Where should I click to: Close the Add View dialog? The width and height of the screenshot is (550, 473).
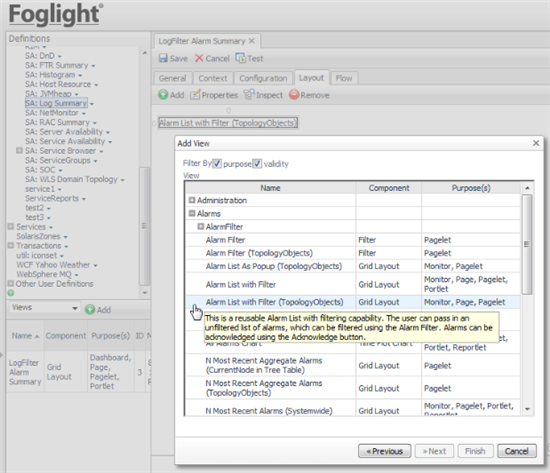click(x=536, y=143)
